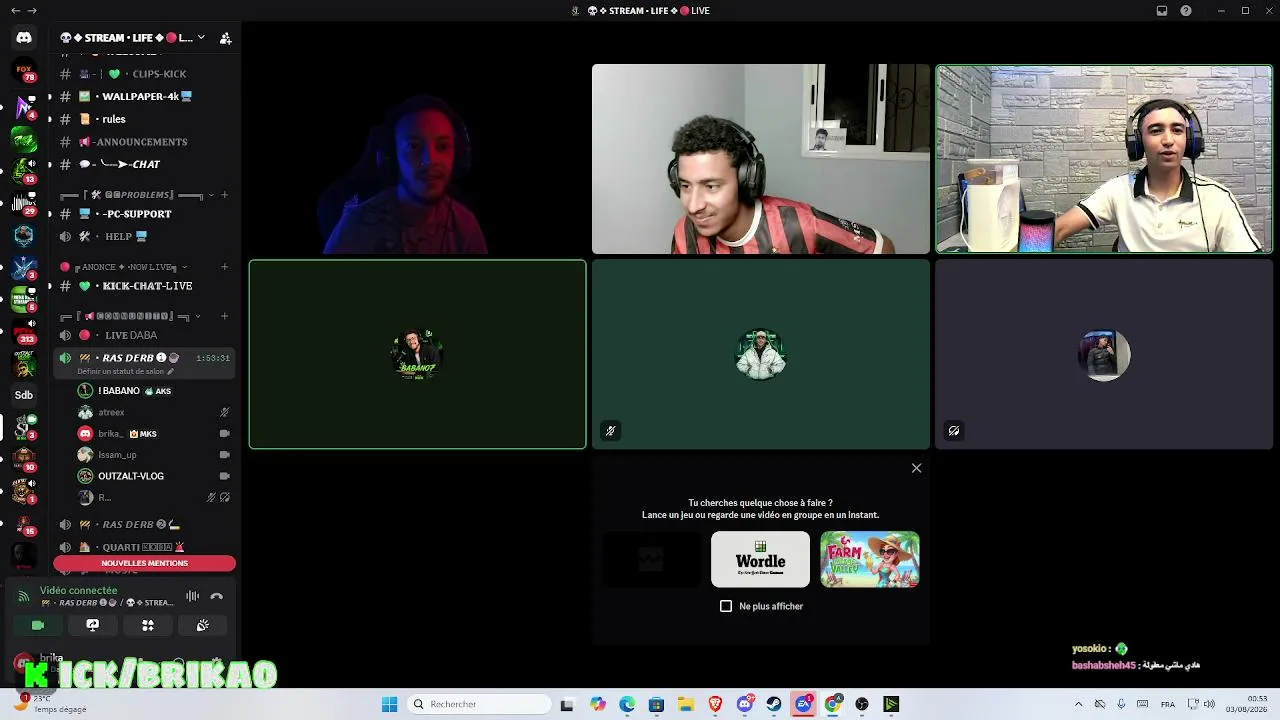Launch the Wordle activity
The width and height of the screenshot is (1280, 720).
point(760,559)
